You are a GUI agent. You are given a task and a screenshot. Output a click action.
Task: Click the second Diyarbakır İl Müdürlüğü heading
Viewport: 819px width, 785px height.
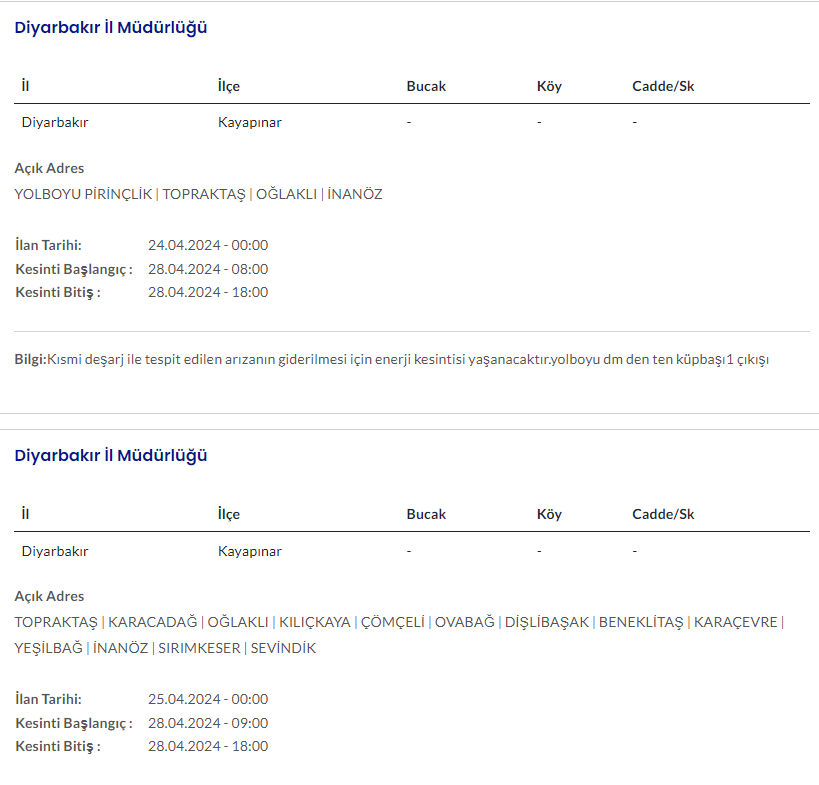point(110,456)
